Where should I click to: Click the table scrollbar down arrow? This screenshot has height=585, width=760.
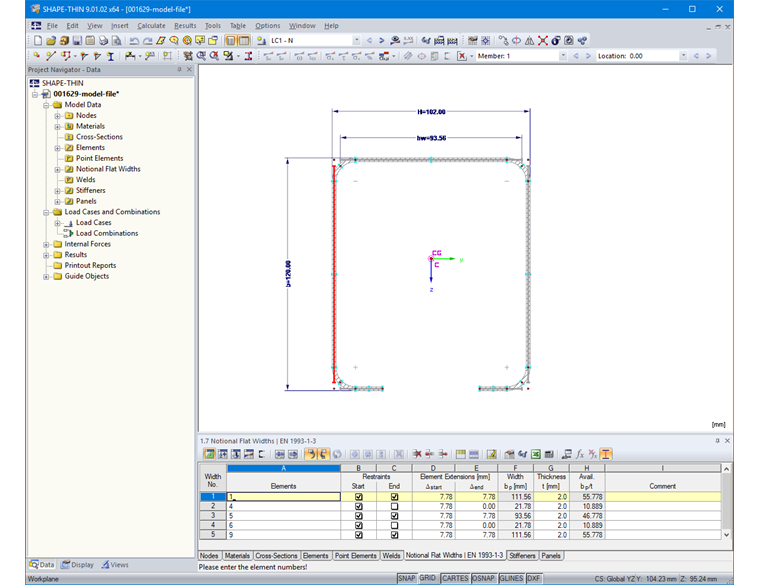[726, 535]
